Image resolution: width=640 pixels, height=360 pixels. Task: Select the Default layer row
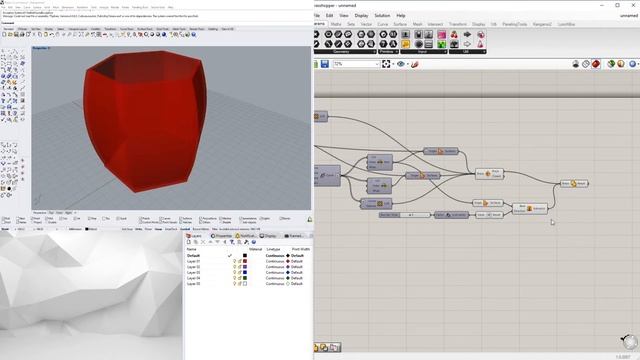[x=248, y=256]
